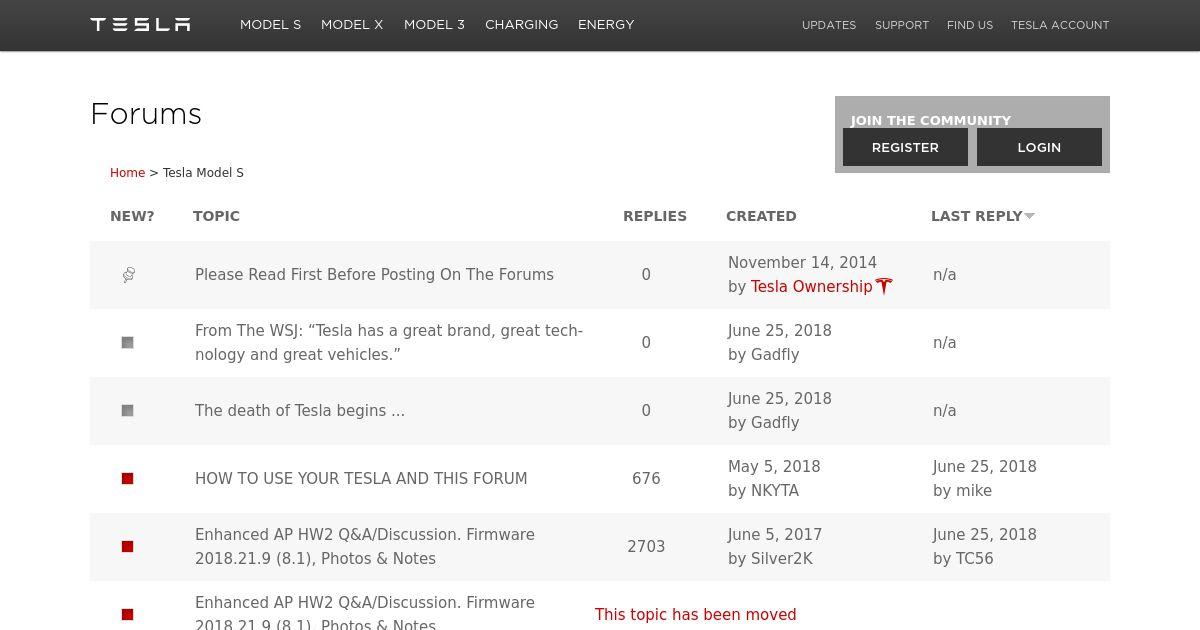Go to the Energy page

coord(606,25)
